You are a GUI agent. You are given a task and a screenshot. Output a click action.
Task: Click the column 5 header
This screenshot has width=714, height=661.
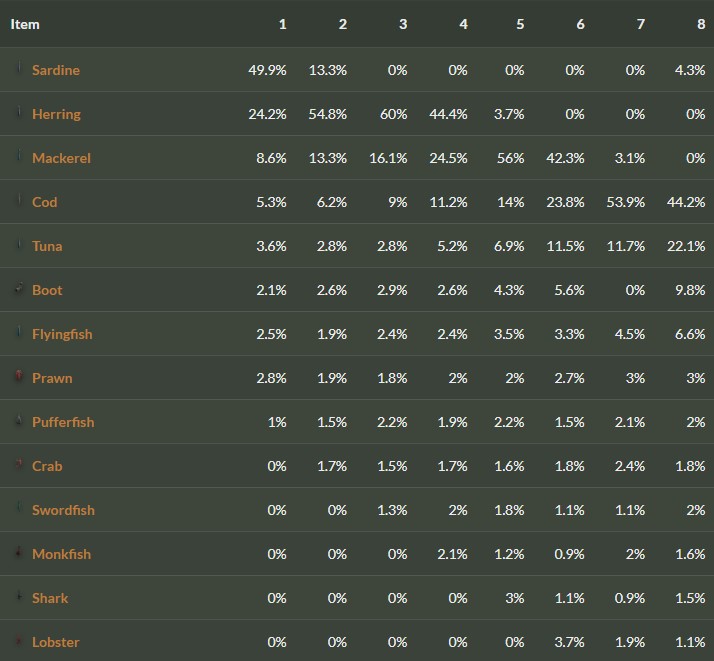pyautogui.click(x=520, y=24)
